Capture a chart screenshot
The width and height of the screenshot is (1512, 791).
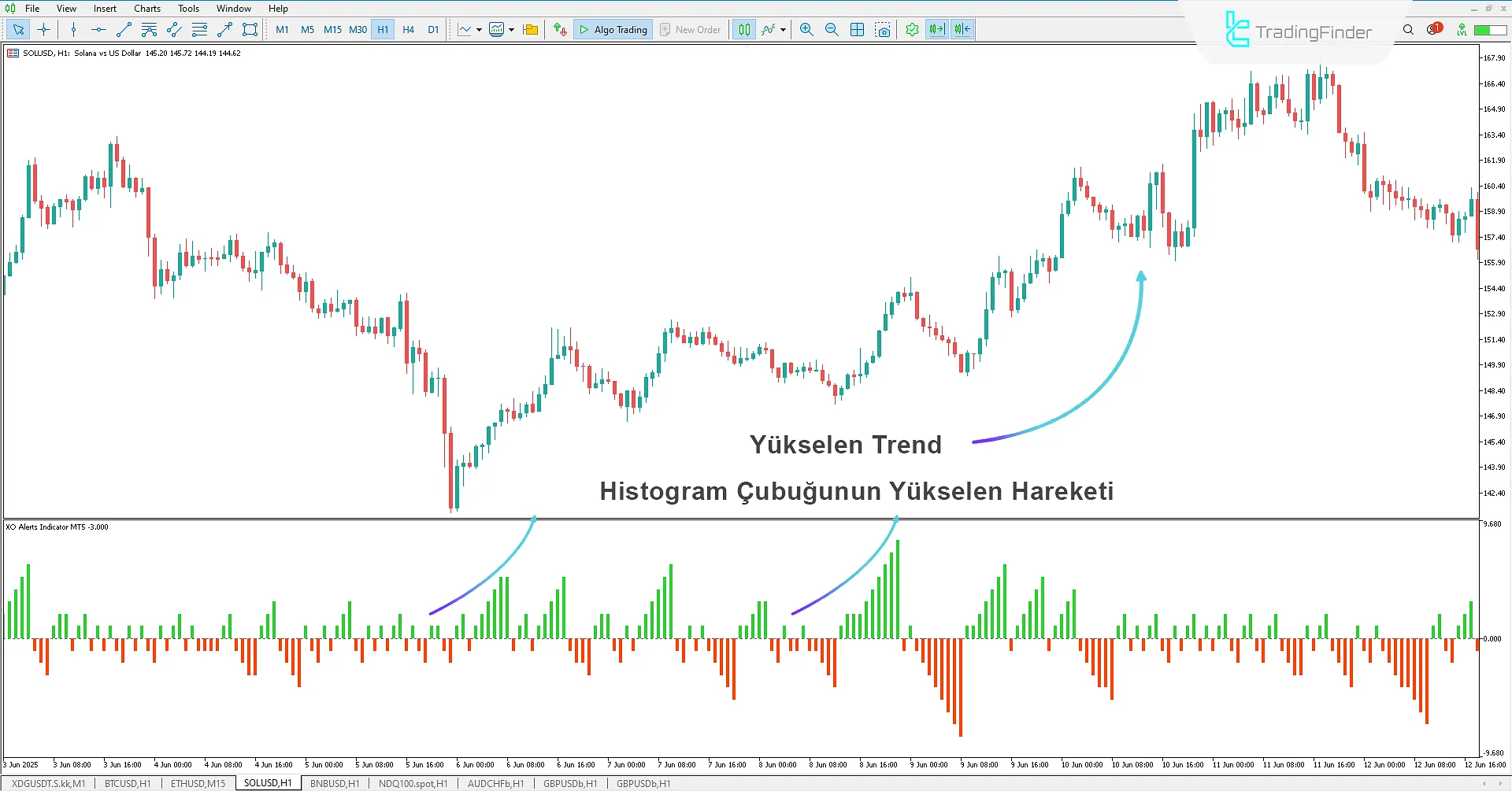click(884, 29)
